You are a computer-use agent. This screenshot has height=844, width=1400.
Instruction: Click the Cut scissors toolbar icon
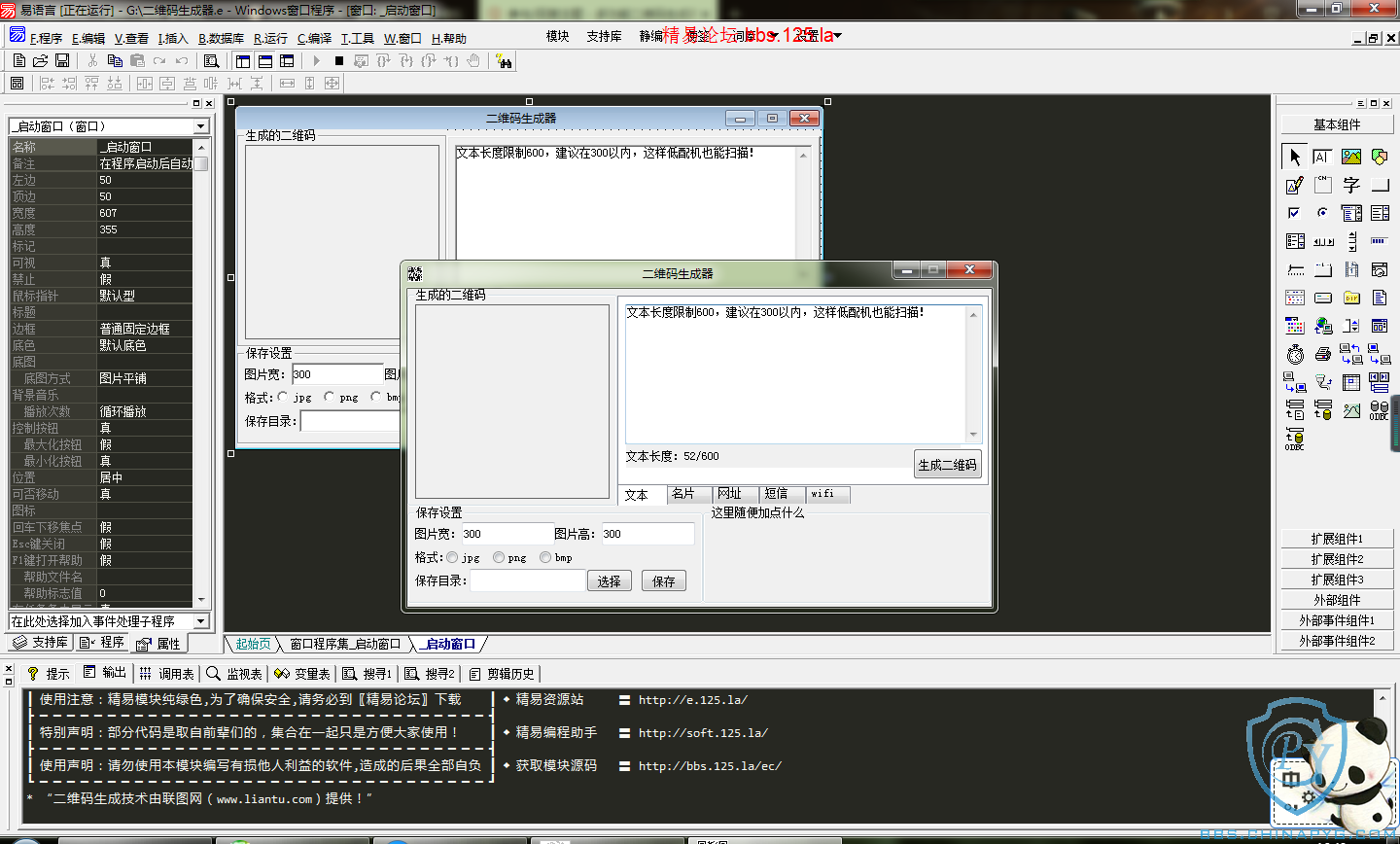click(92, 60)
